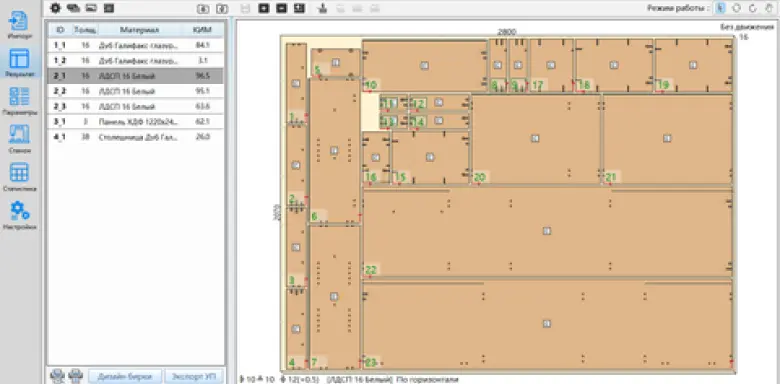Open the Импорт section in sidebar

pyautogui.click(x=19, y=25)
